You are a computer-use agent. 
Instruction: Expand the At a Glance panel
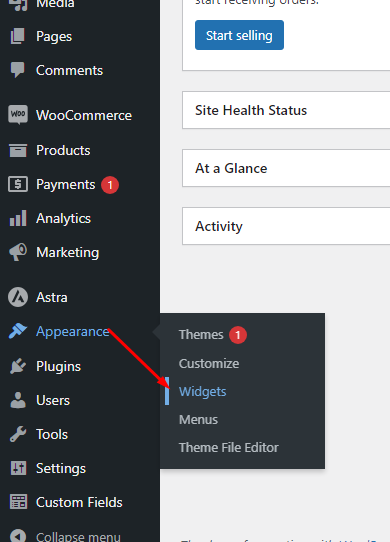click(x=286, y=168)
